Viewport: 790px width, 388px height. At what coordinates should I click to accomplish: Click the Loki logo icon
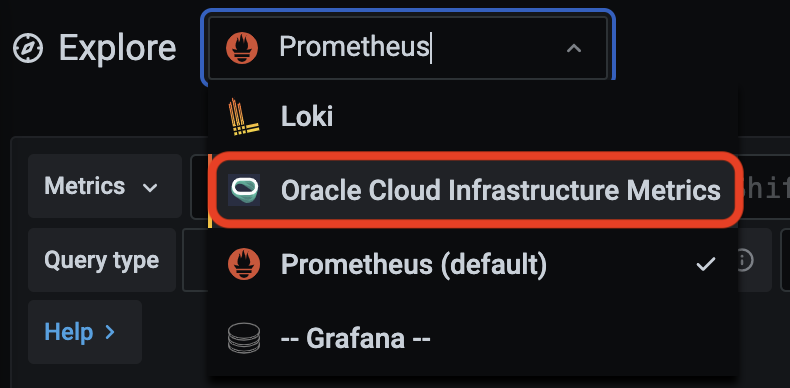pos(243,117)
